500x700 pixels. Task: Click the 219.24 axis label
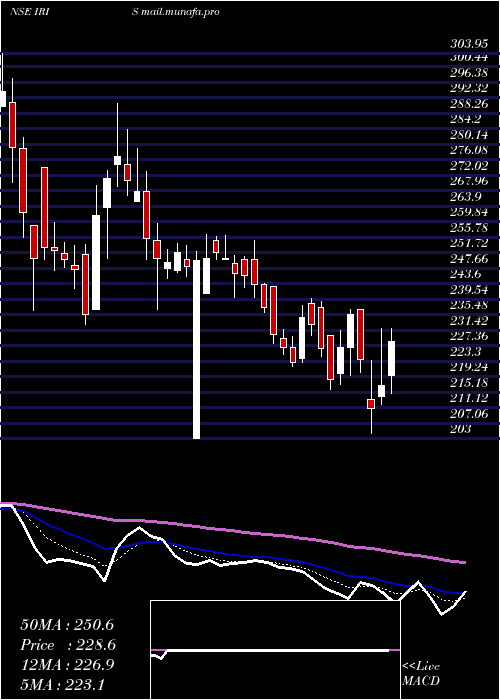[x=469, y=367]
